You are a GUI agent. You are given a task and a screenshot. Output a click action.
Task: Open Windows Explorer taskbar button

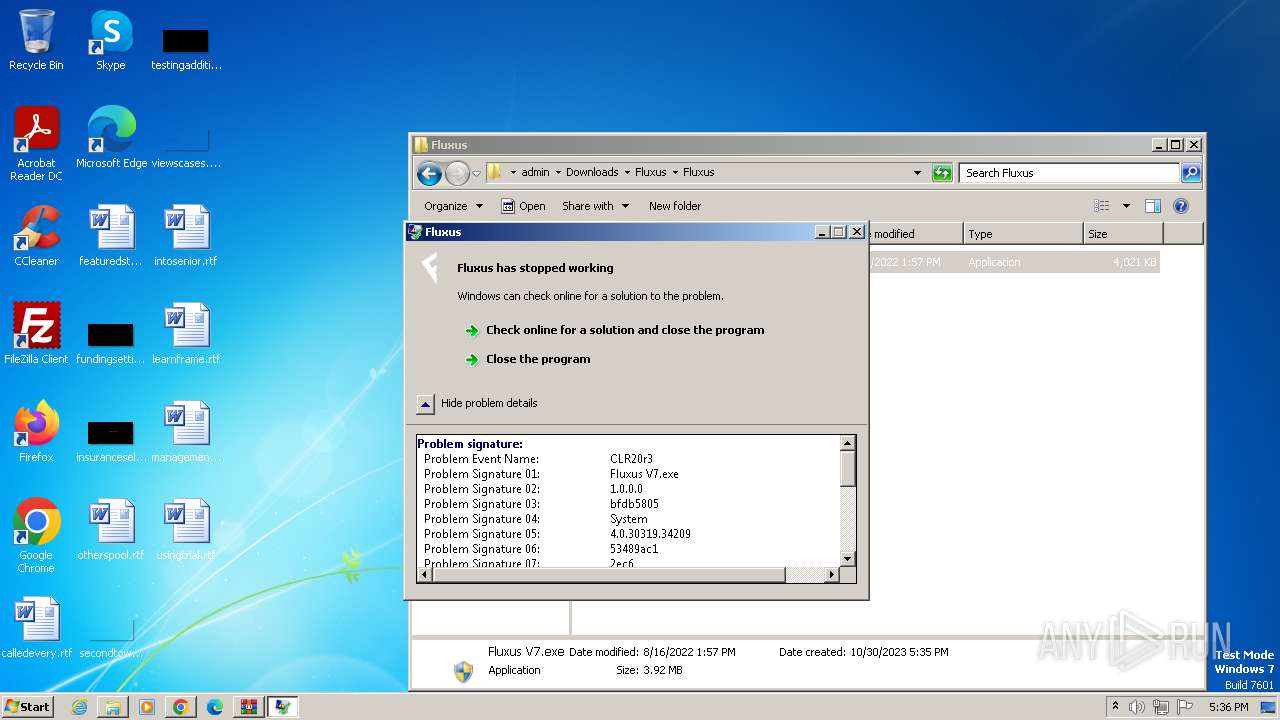pyautogui.click(x=113, y=707)
